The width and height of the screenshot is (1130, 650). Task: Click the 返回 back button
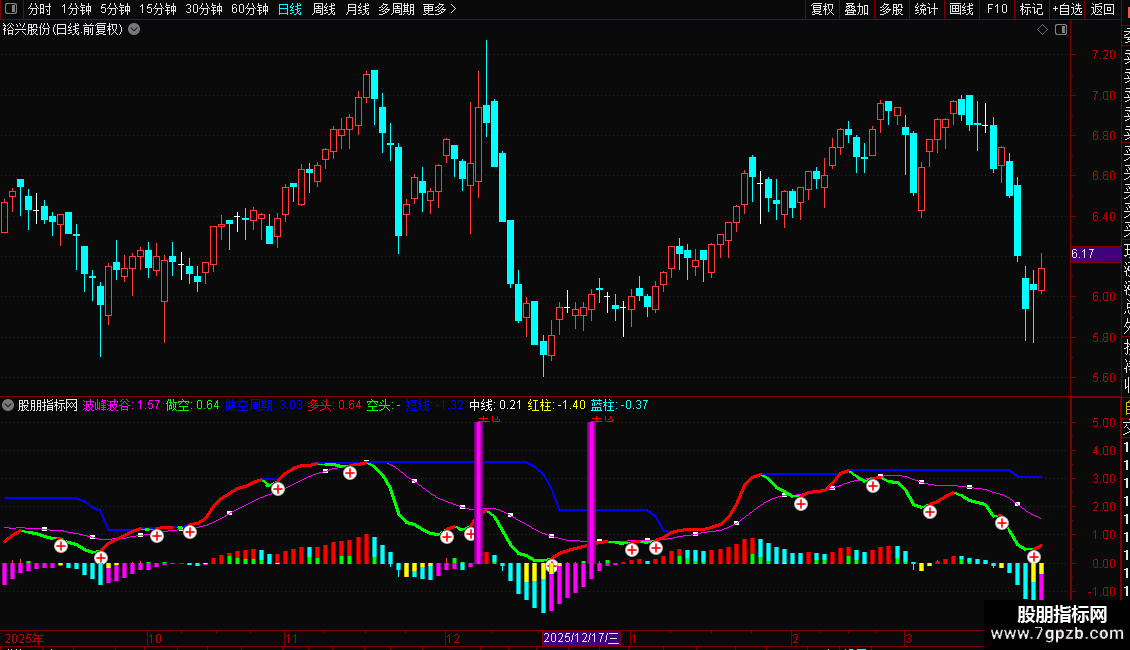(1103, 9)
